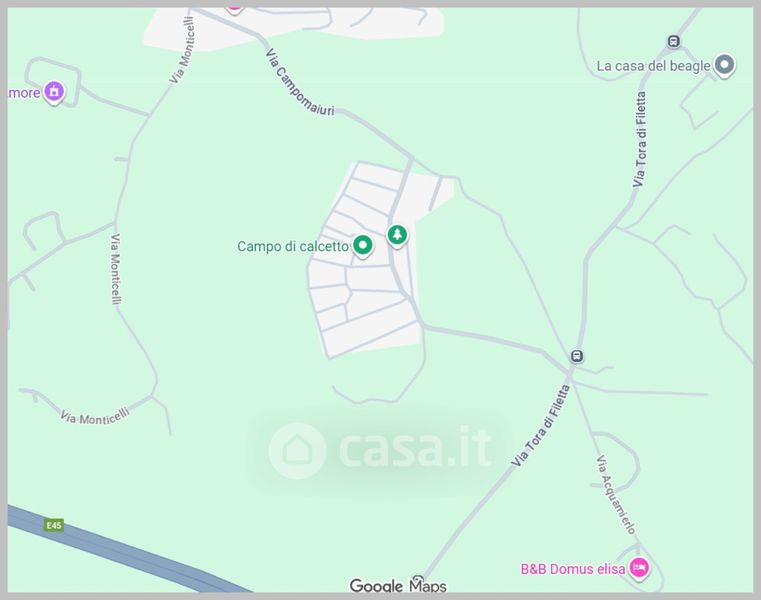Screen dimensions: 761x600
Task: Click the E45 highway shield
Action: coord(53,525)
